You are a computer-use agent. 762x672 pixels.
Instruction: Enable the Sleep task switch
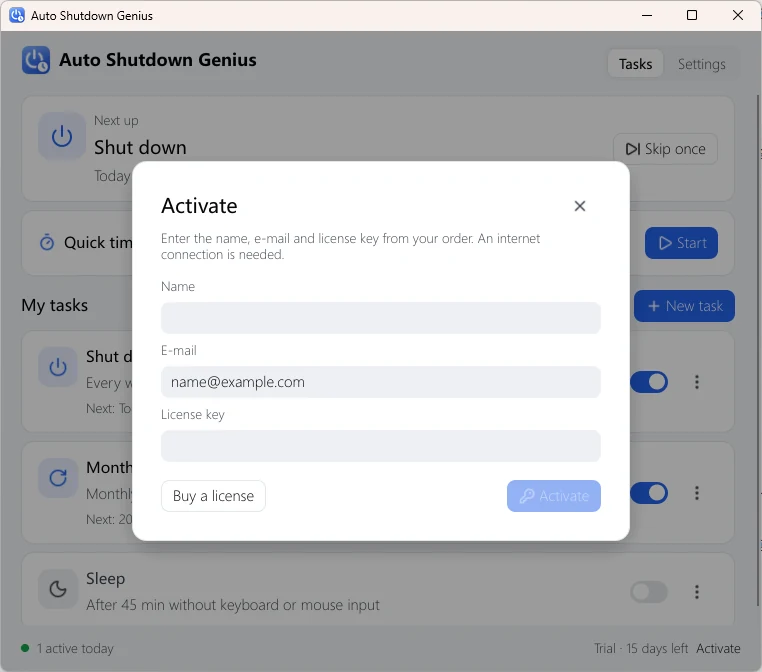coord(649,592)
